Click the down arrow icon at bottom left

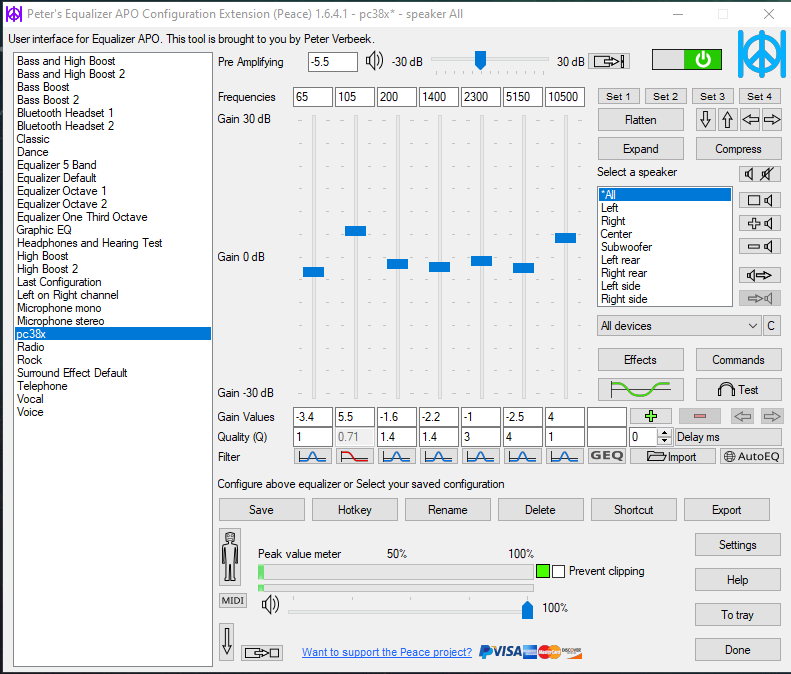pyautogui.click(x=227, y=642)
